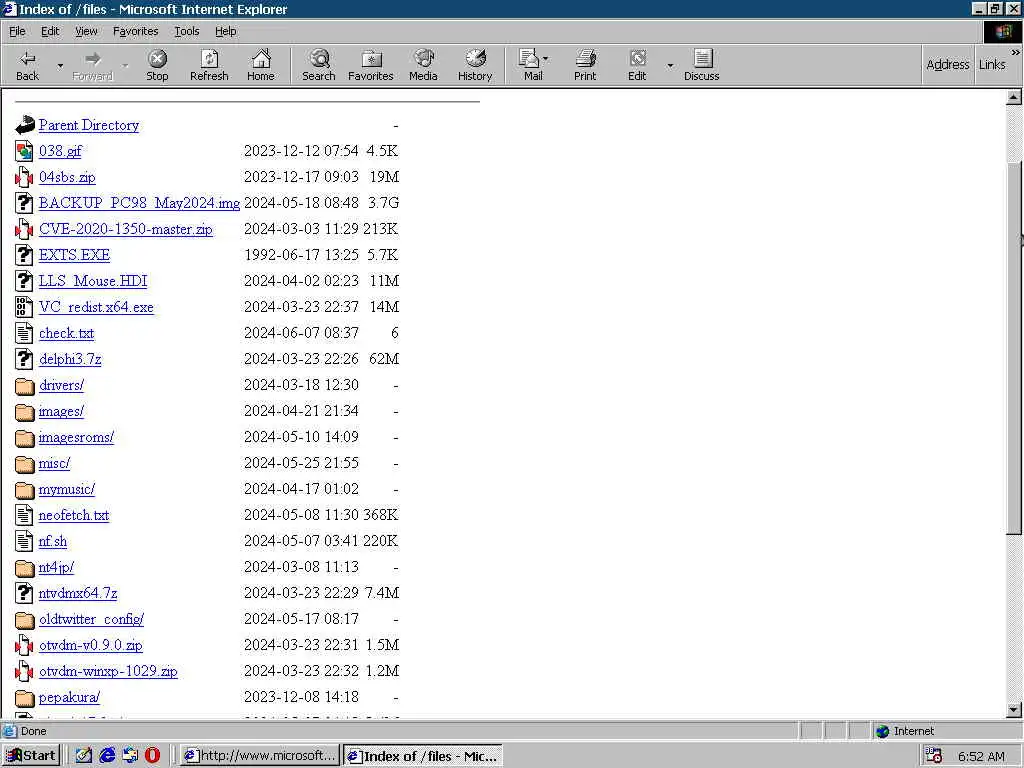Expand the toolbar overflow chevron
1024x768 pixels.
coord(1016,52)
